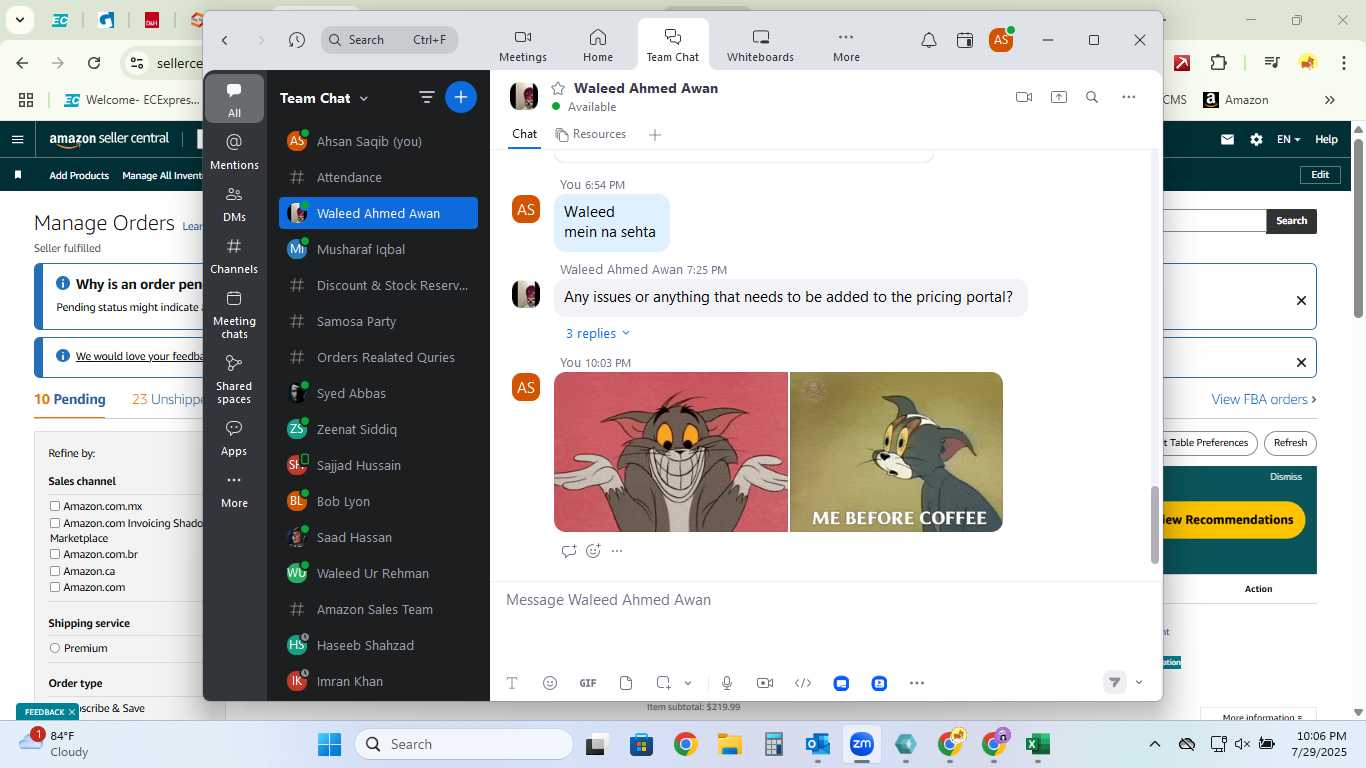The height and width of the screenshot is (768, 1366).
Task: Open Zoom from the Windows taskbar
Action: 861,744
